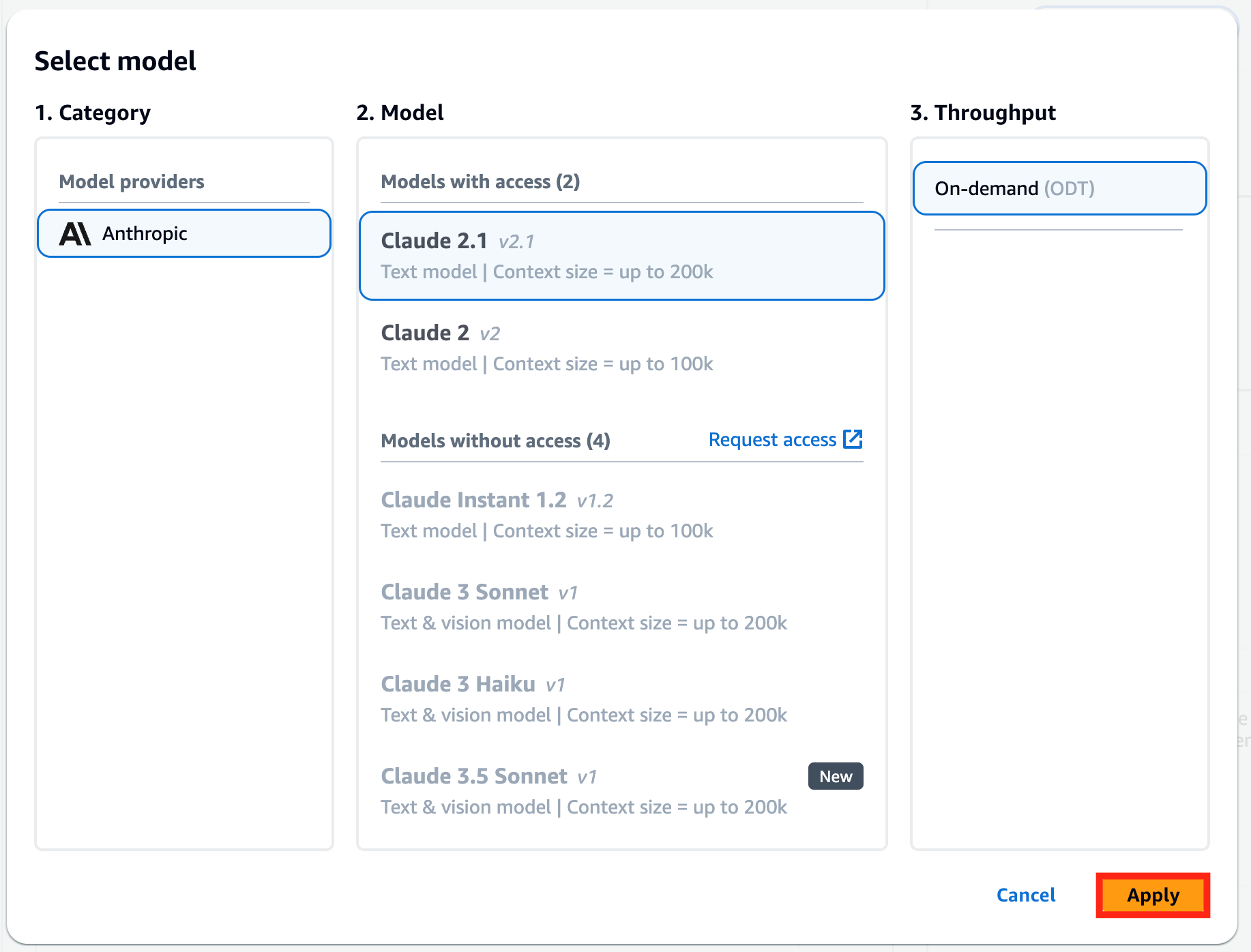Click the 1. Category section title
The image size is (1251, 952).
(x=93, y=113)
